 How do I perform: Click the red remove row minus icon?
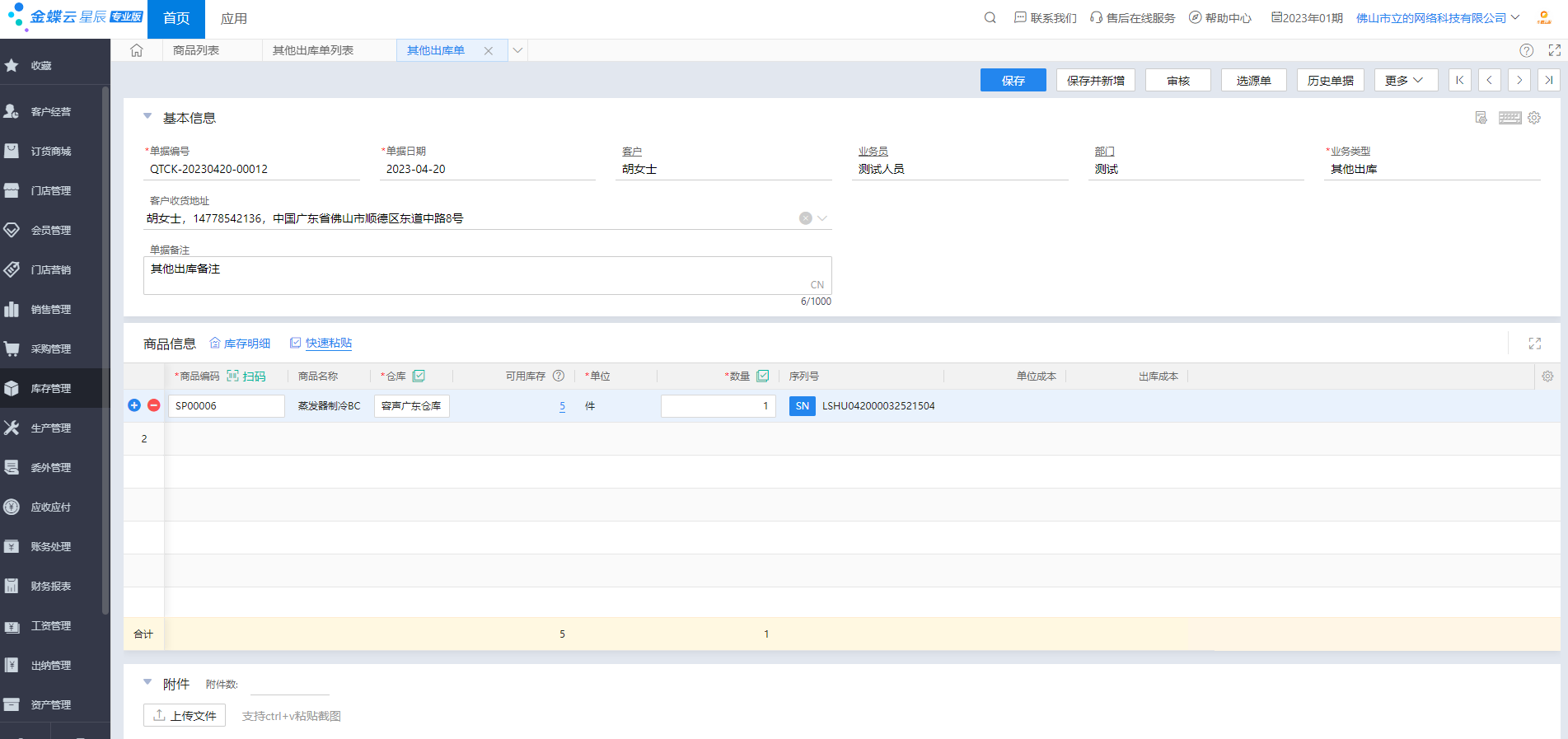154,405
